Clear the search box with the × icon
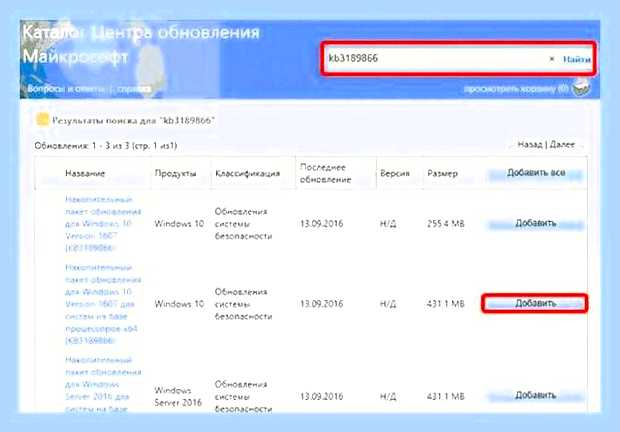The height and width of the screenshot is (432, 620). pos(552,59)
